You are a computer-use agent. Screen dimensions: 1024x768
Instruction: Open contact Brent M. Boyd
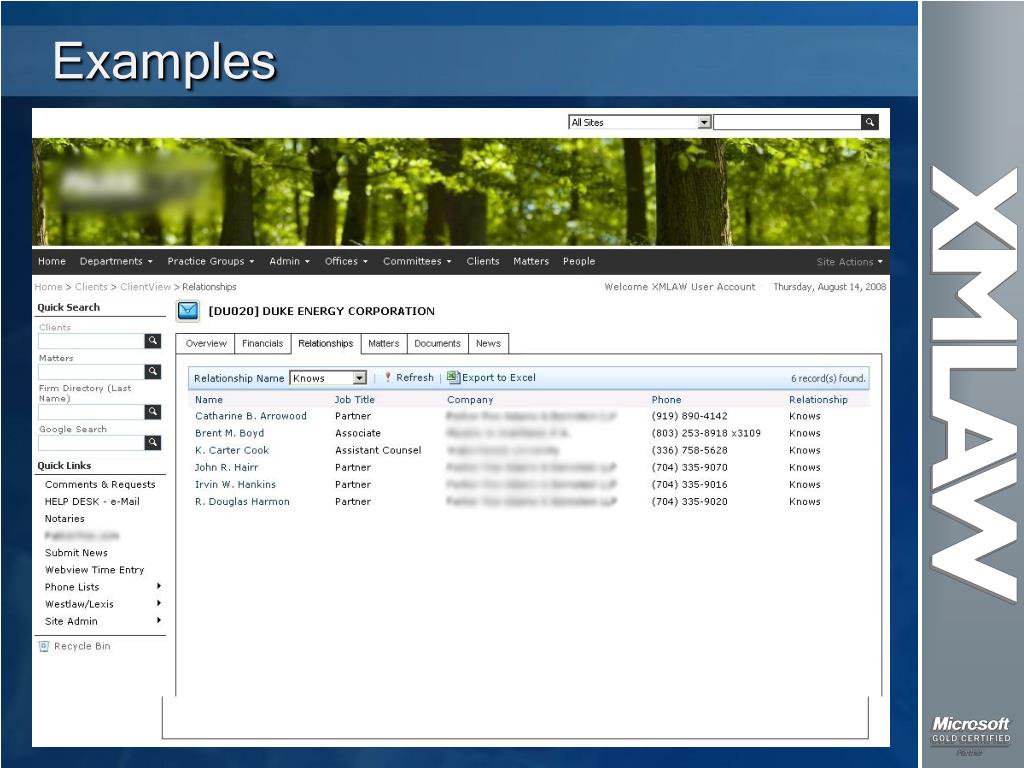coord(229,433)
